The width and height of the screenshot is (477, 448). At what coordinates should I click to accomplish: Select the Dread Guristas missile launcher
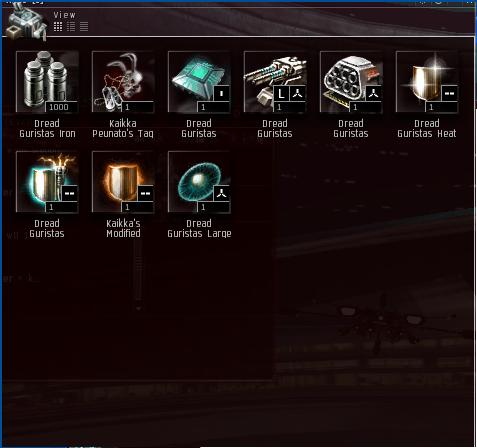351,82
